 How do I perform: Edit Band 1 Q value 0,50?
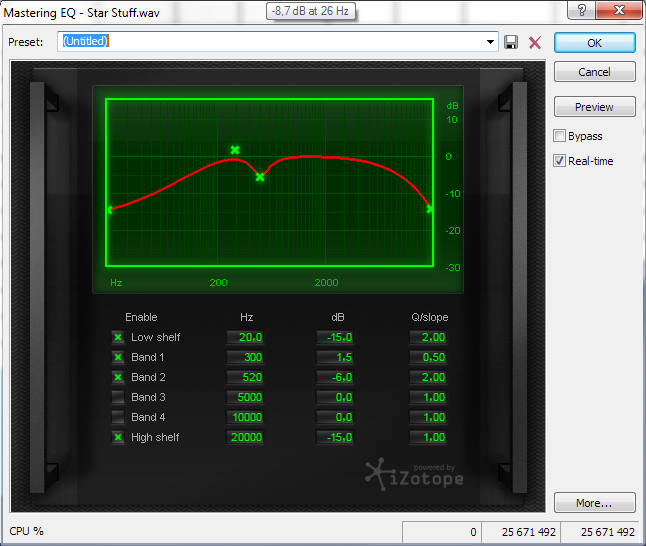[x=428, y=357]
